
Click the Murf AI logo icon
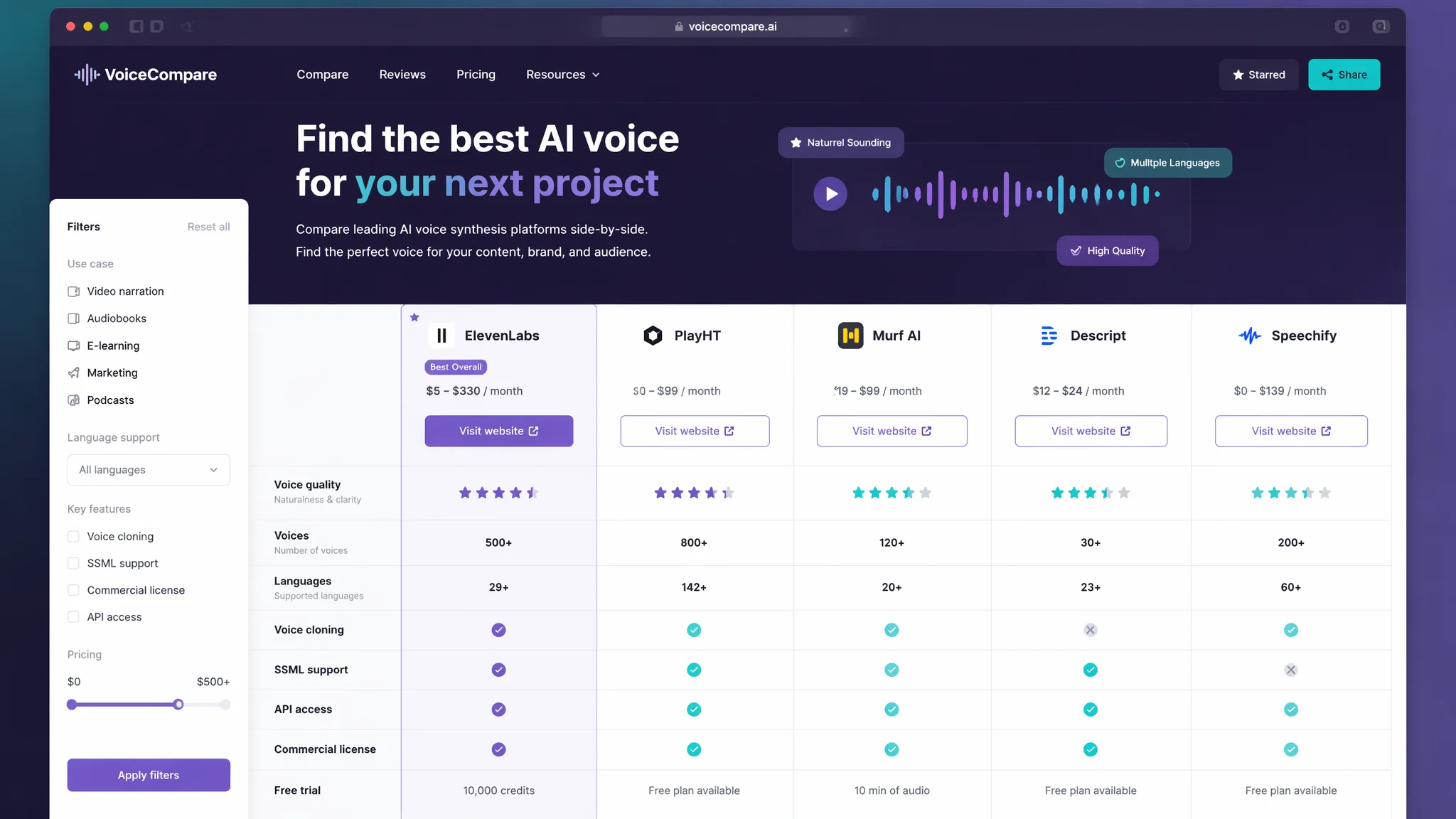pos(850,336)
